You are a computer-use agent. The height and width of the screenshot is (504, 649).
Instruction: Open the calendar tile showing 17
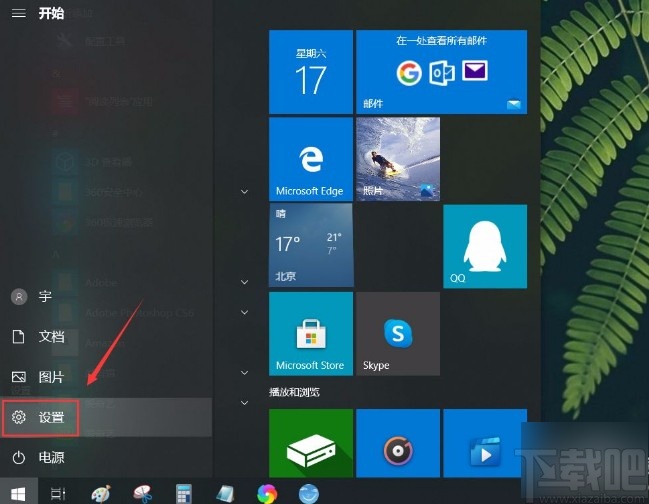pyautogui.click(x=311, y=72)
